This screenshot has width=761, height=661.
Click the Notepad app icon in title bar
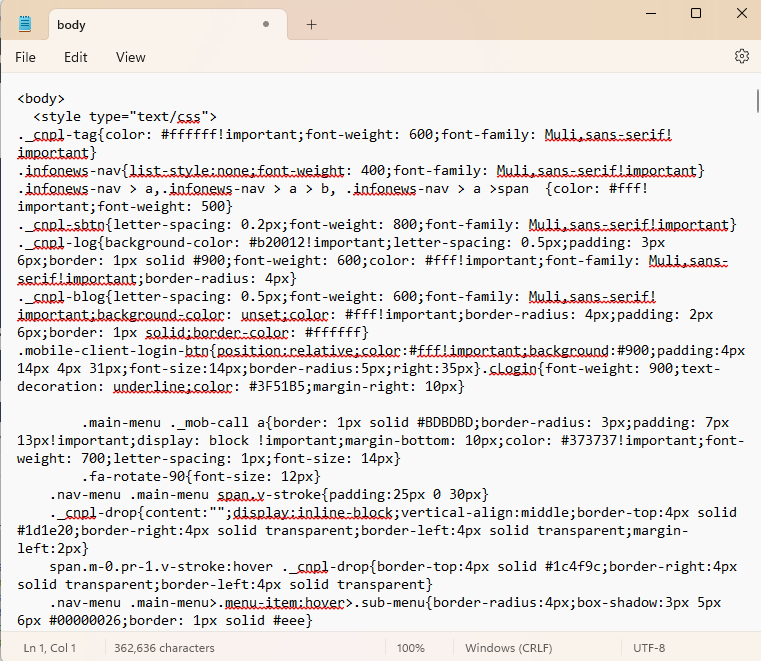coord(25,24)
